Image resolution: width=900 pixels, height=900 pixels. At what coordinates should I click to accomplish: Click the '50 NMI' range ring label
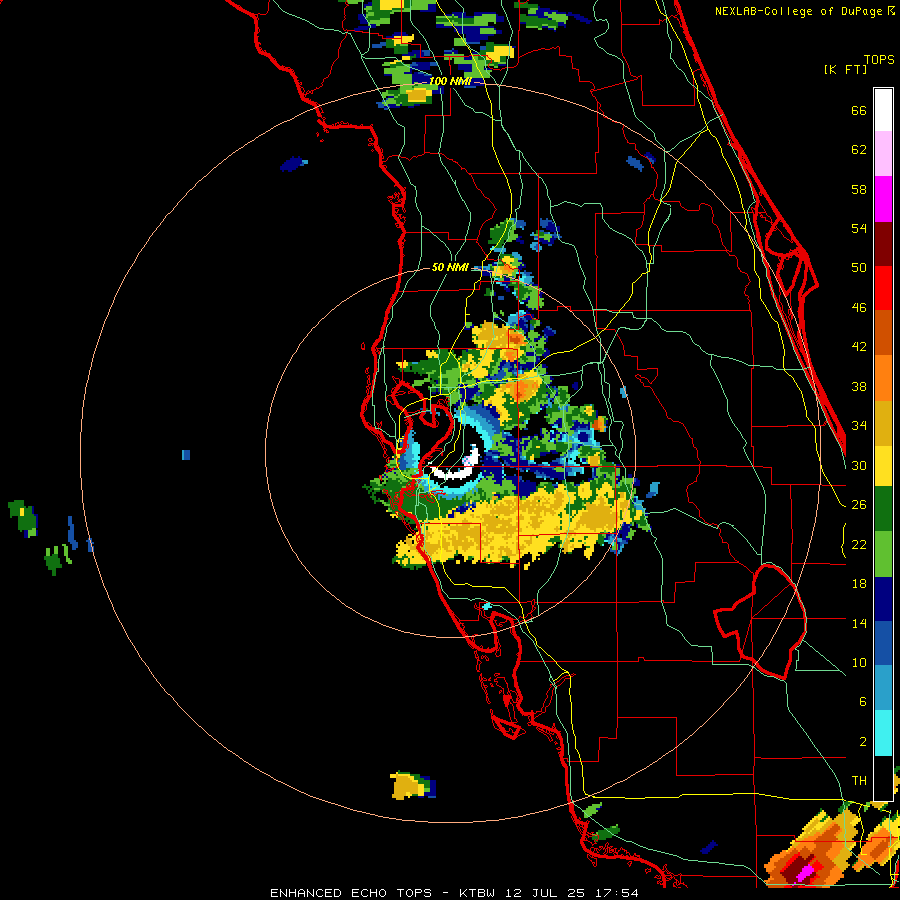[450, 267]
